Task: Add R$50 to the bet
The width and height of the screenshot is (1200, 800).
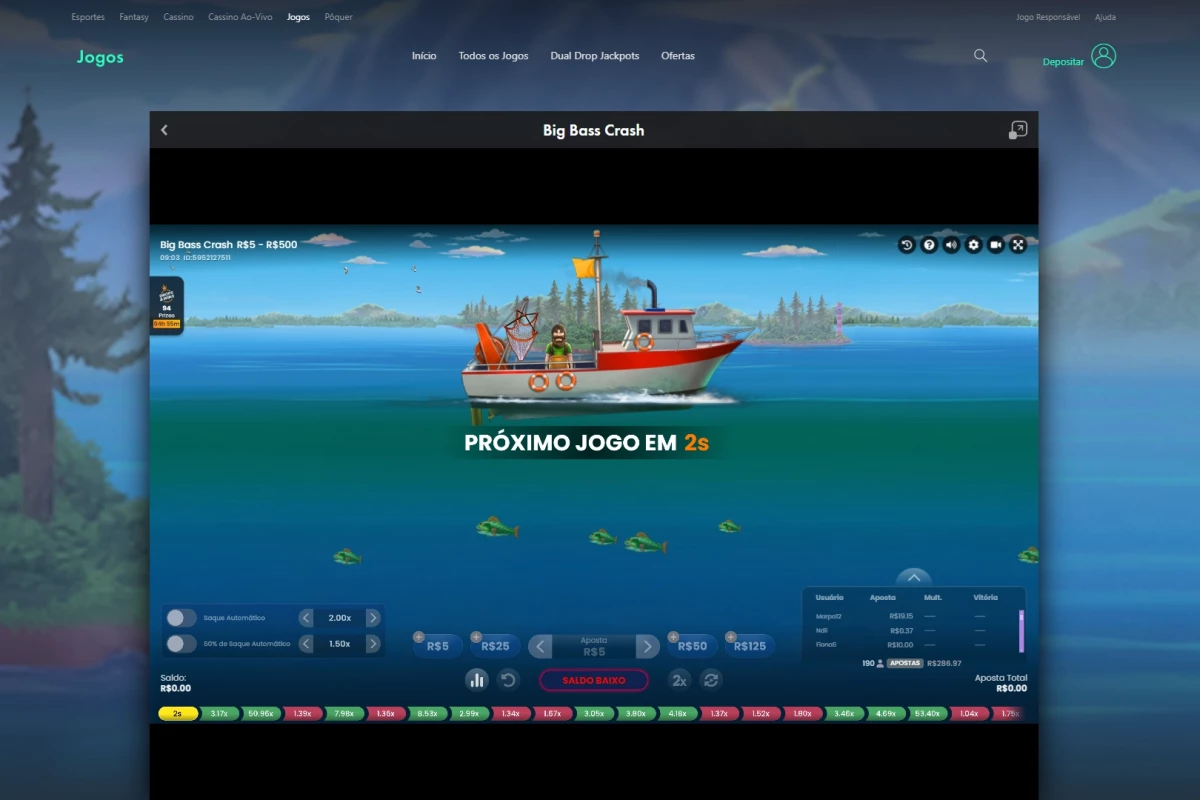Action: pos(692,646)
